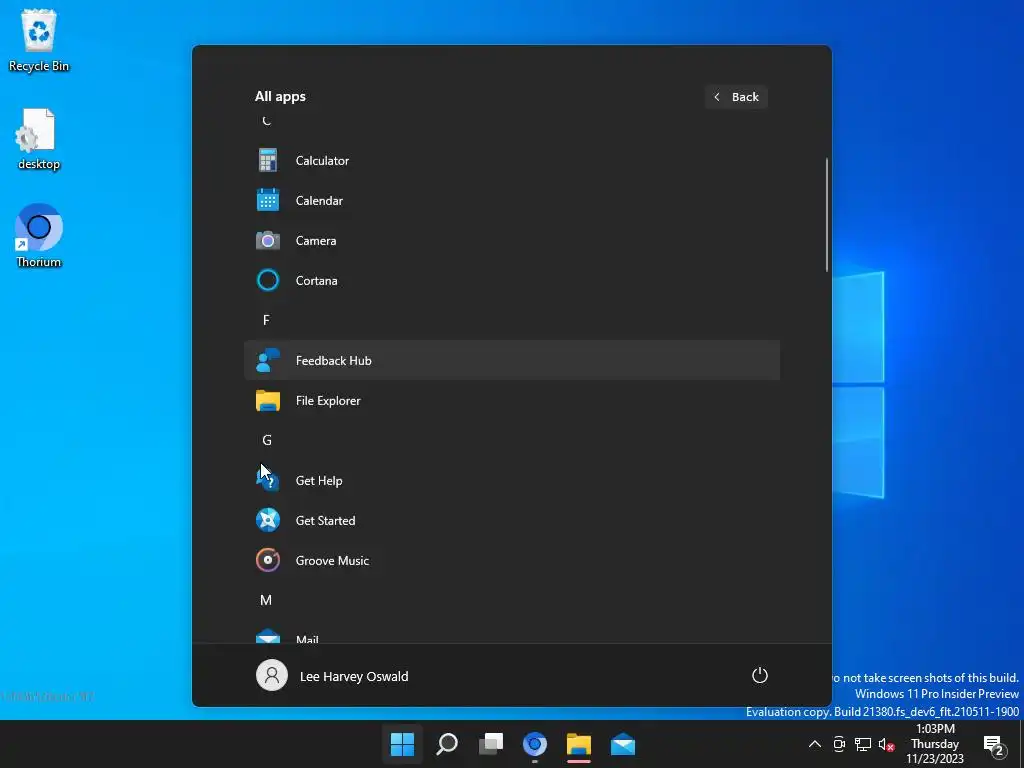Click the Lee Harvey Oswald account name
Screen dimensions: 1024x768
[354, 677]
